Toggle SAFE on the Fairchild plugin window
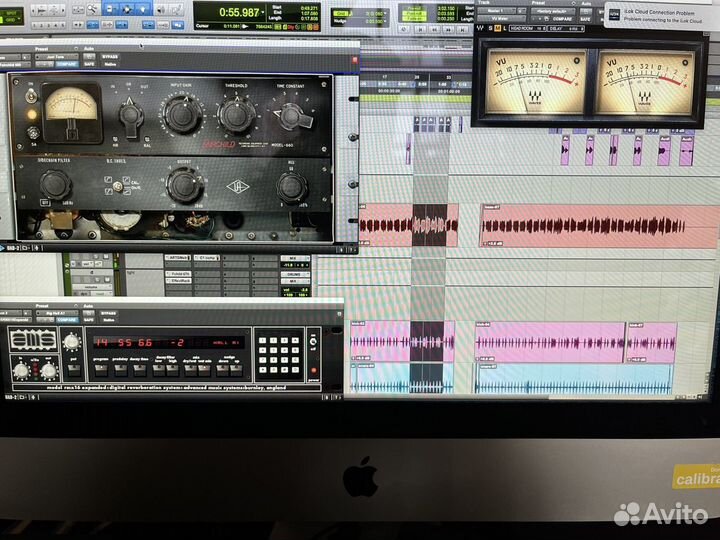This screenshot has height=540, width=720. click(x=89, y=64)
